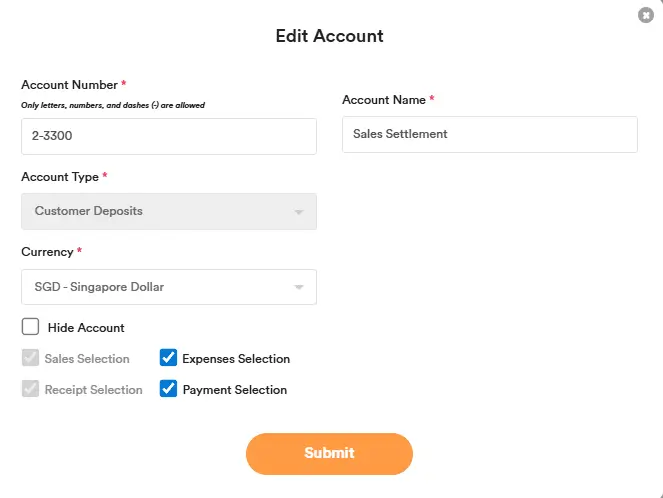Click the Hide Account label text

(86, 328)
